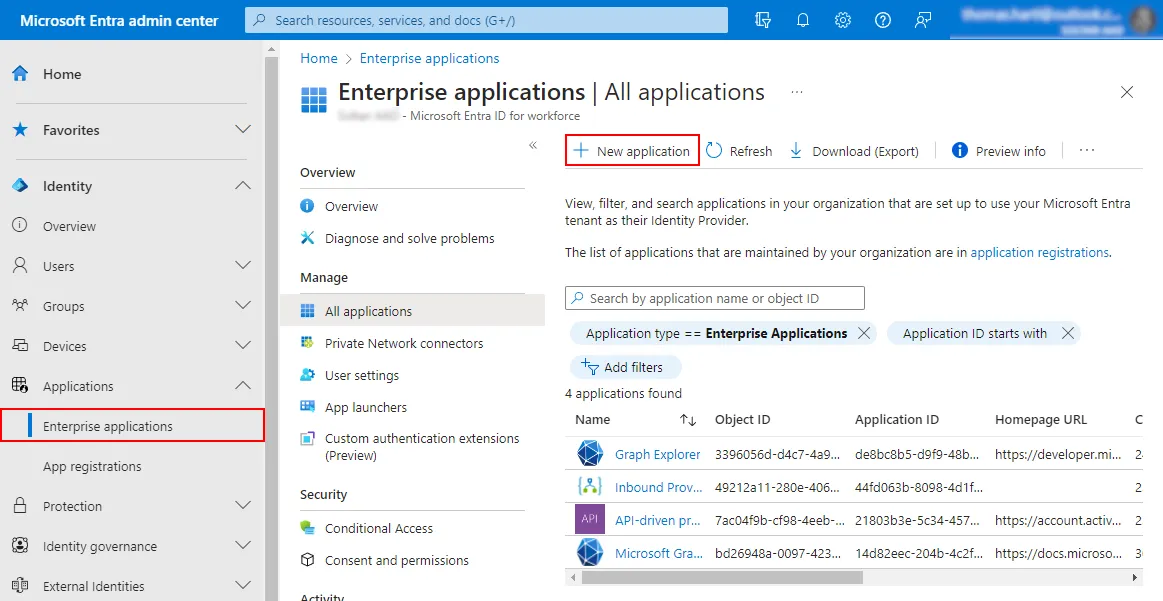Click the API-driven provisioning app icon
The width and height of the screenshot is (1163, 601).
pyautogui.click(x=589, y=520)
